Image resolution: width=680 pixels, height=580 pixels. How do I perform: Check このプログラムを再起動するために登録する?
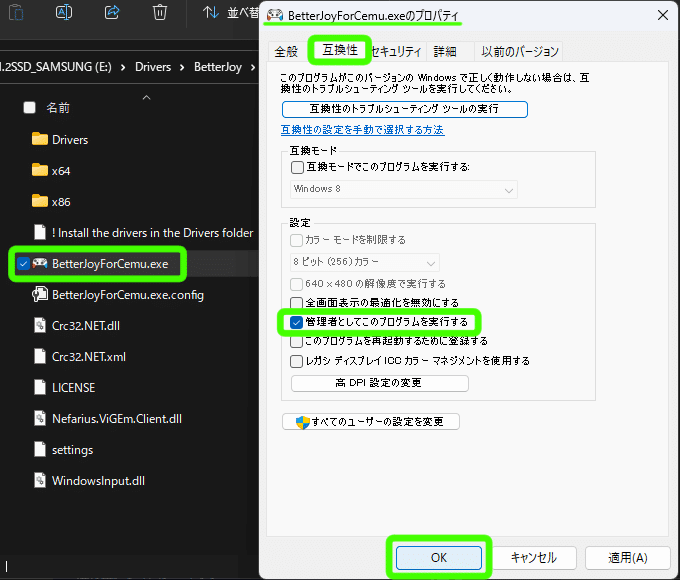coord(296,341)
